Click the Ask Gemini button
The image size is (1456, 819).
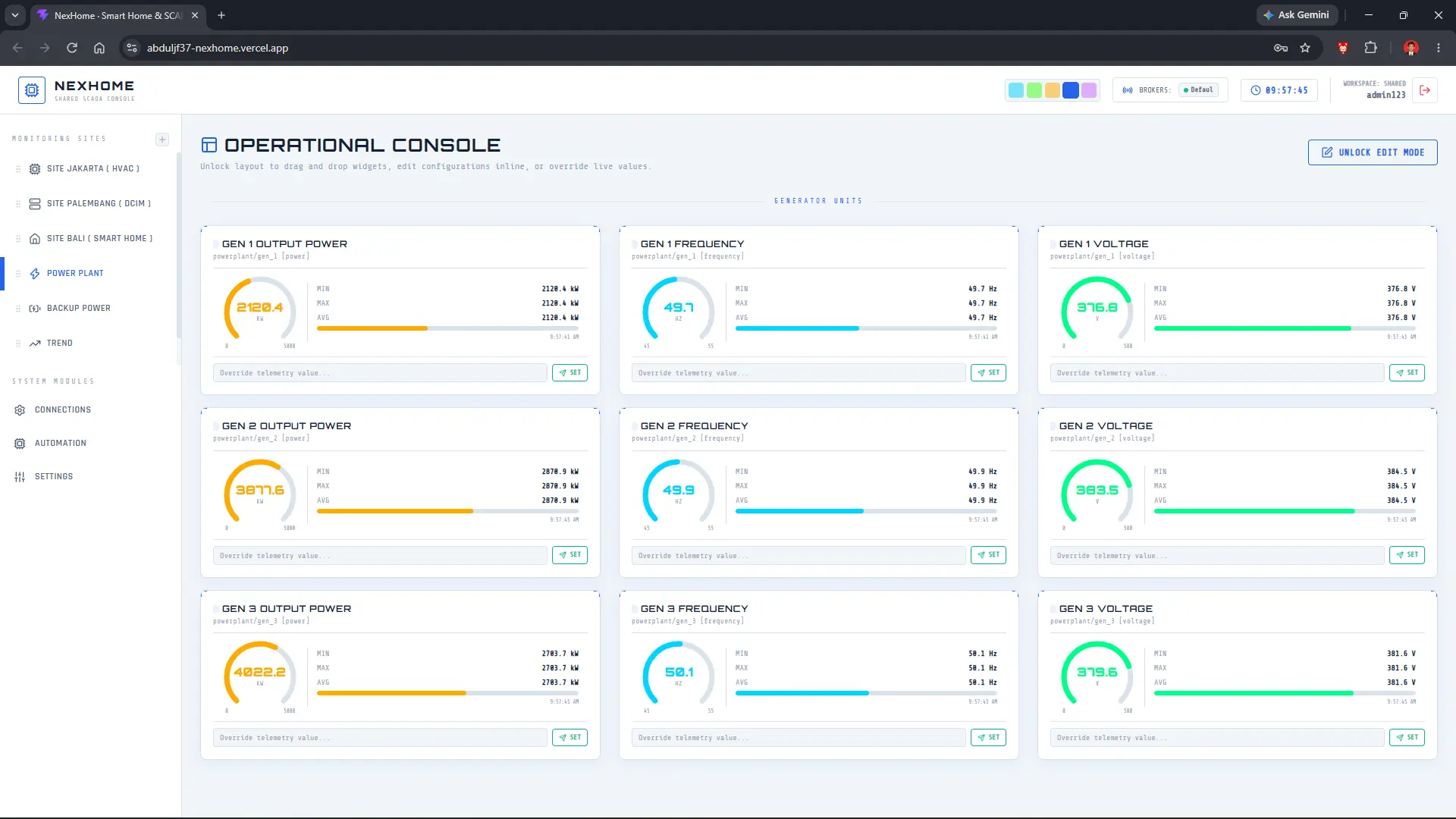[1296, 15]
